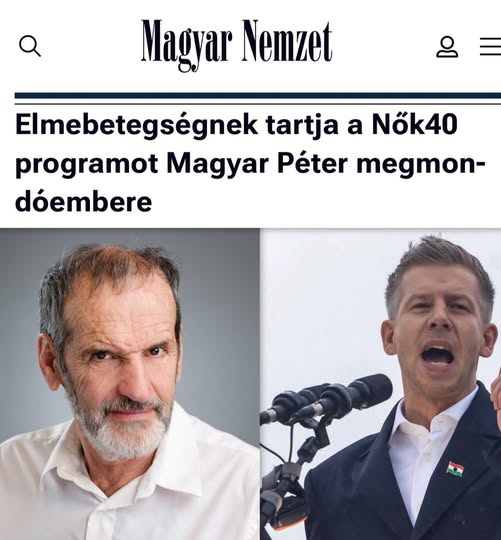Click the word "Magyar" in the masthead logo
This screenshot has width=501, height=540.
click(x=186, y=45)
